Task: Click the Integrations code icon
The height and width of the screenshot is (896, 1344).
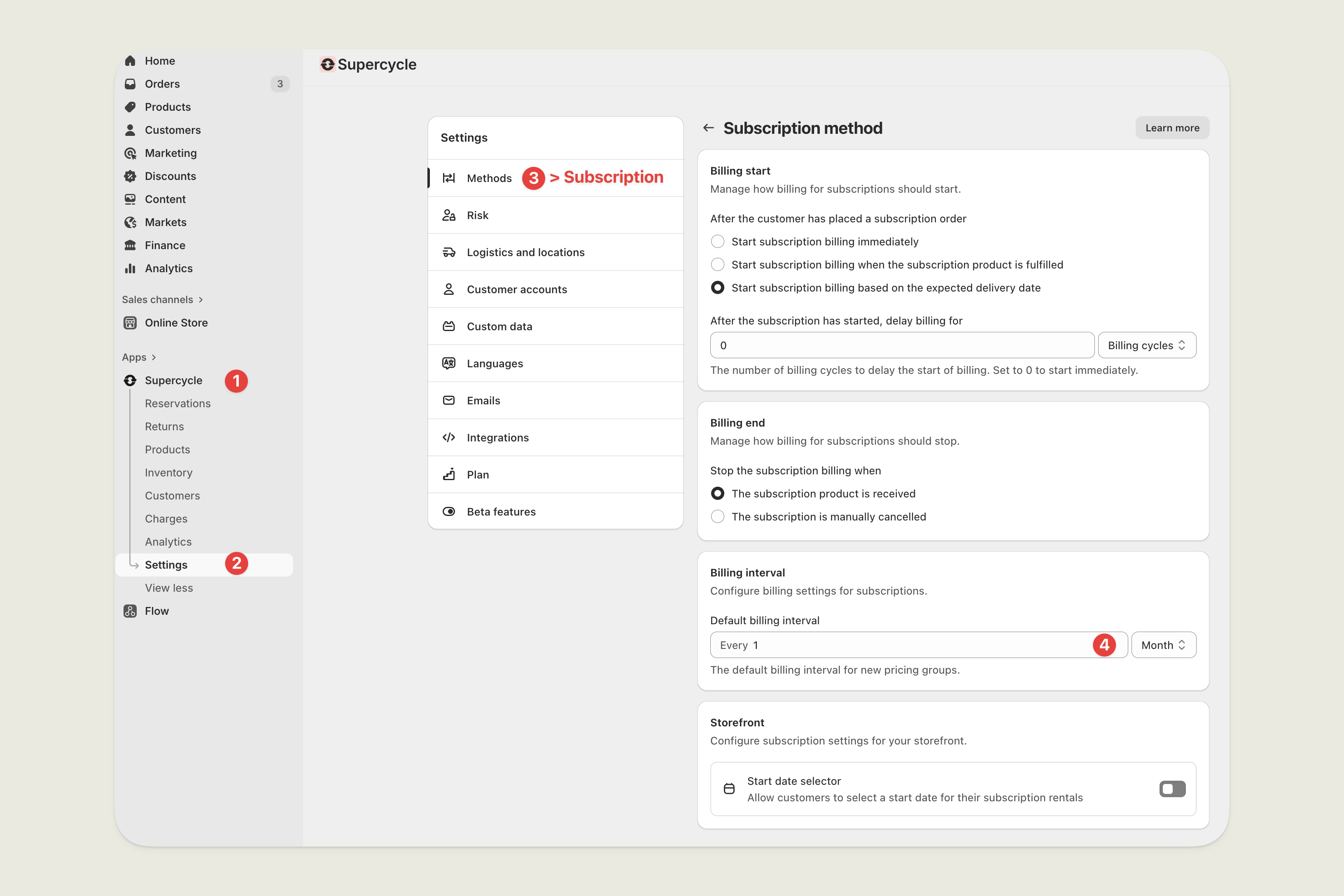Action: point(448,438)
